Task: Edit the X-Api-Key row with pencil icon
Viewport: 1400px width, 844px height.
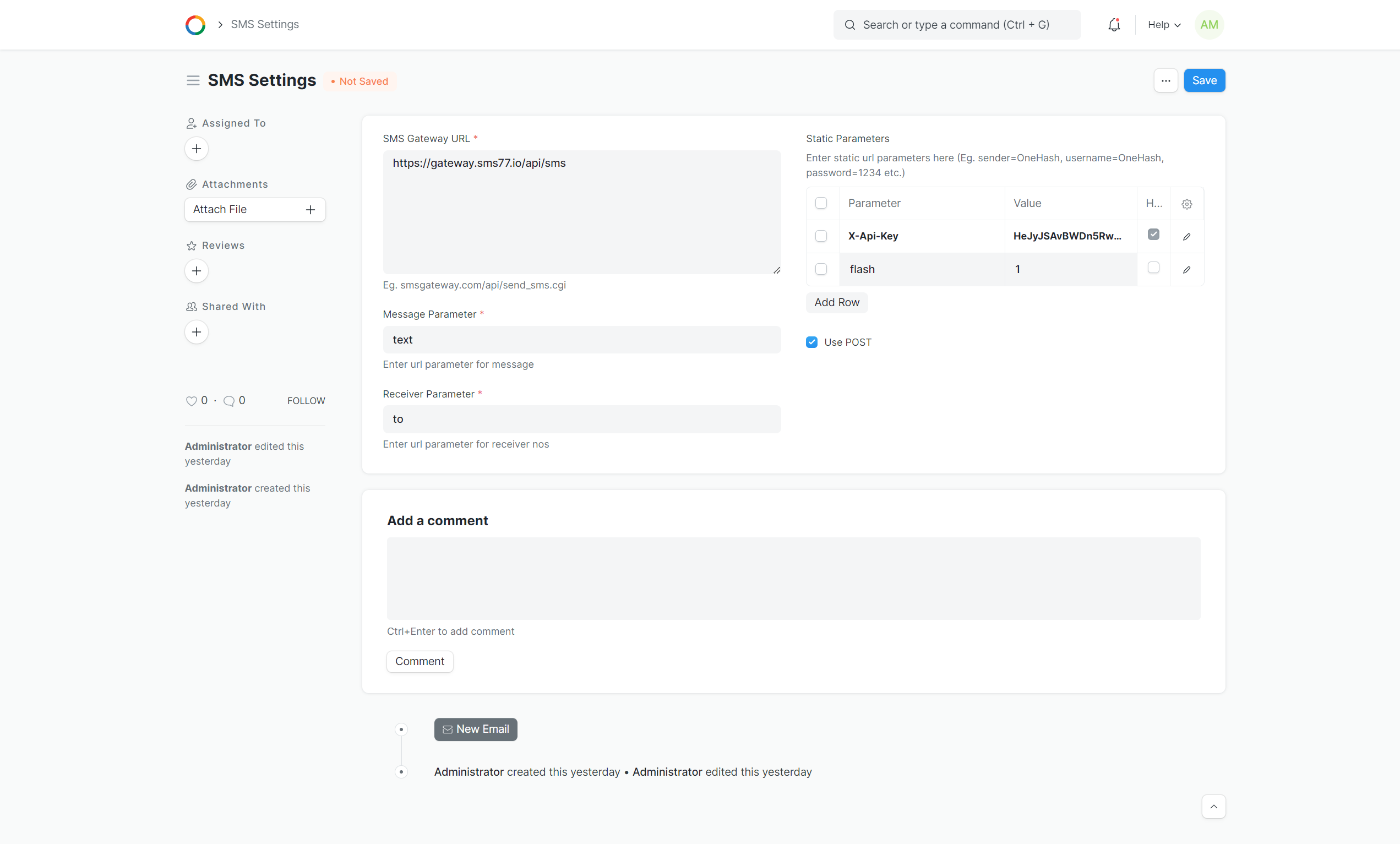Action: click(1186, 236)
